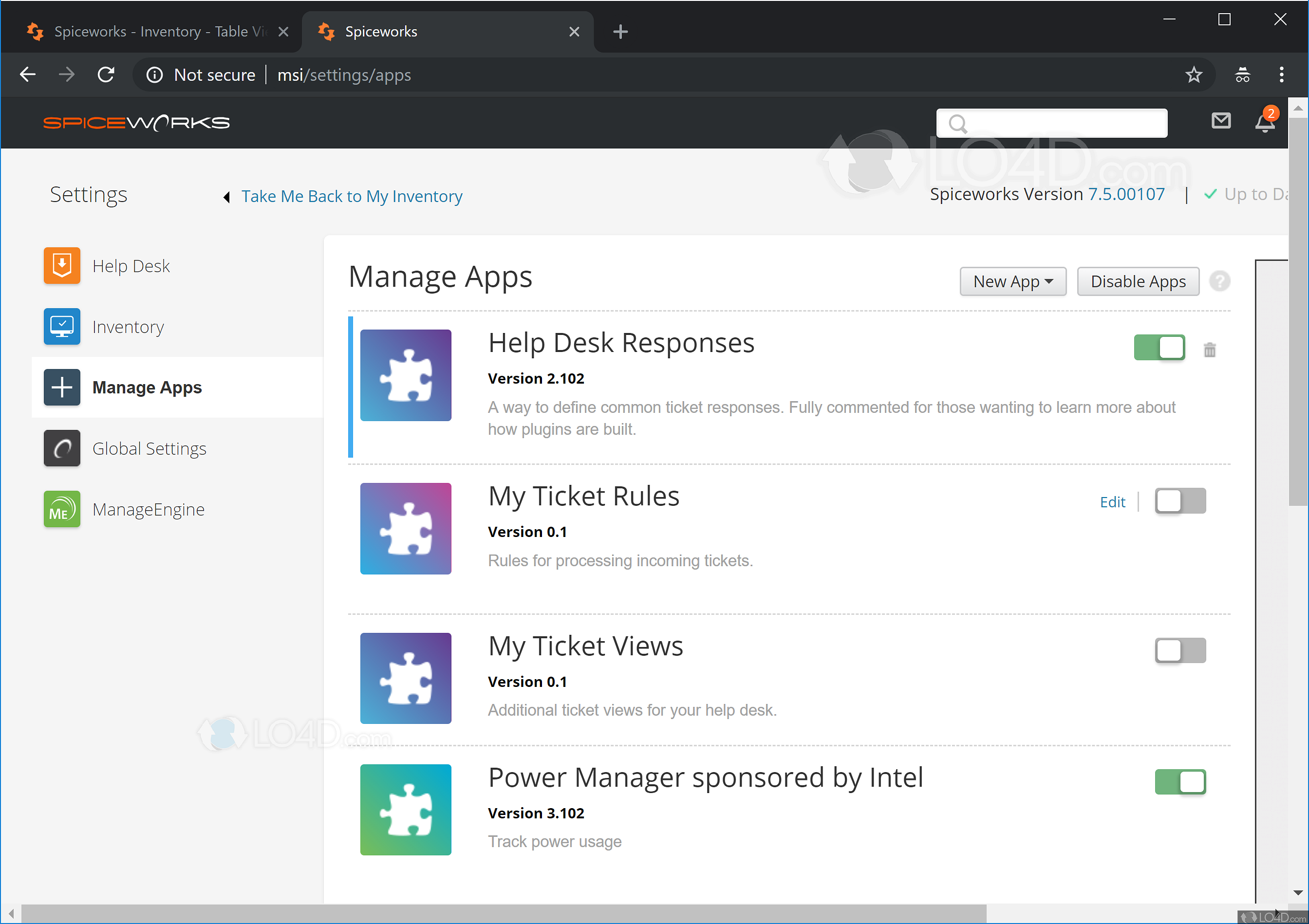This screenshot has width=1309, height=924.
Task: Open My Ticket Views app title
Action: coord(585,647)
